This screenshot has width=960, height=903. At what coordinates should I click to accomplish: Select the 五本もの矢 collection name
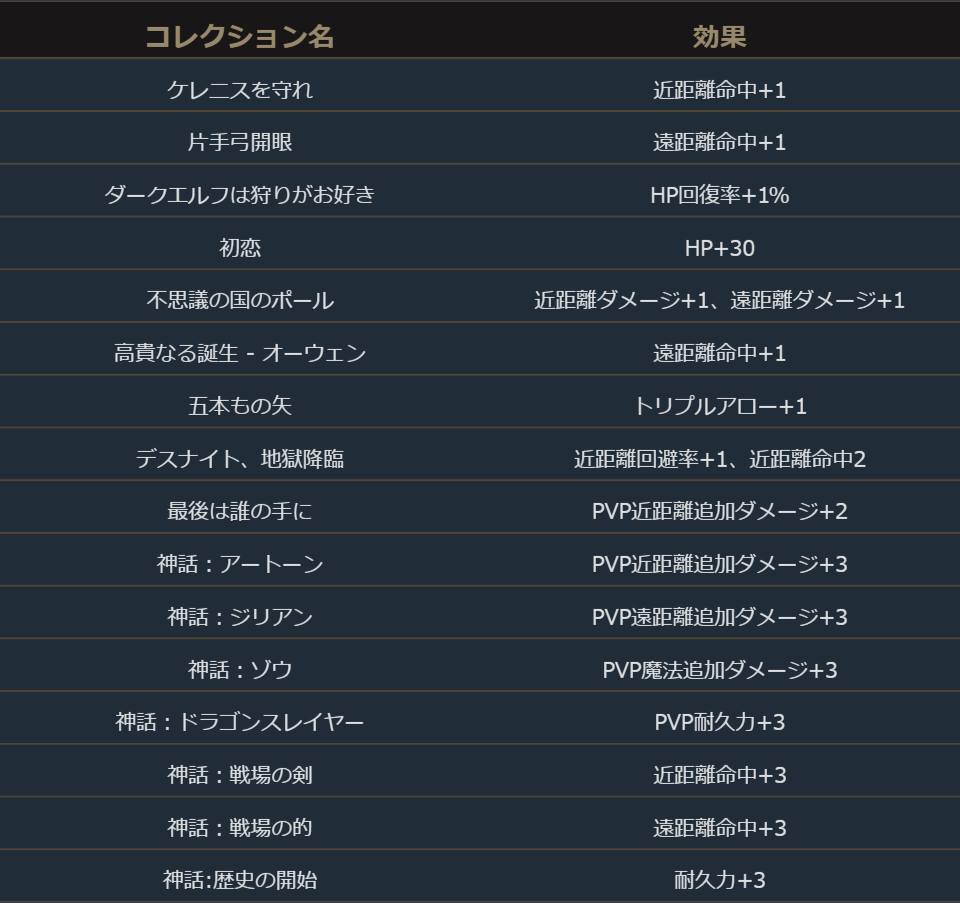tap(240, 406)
